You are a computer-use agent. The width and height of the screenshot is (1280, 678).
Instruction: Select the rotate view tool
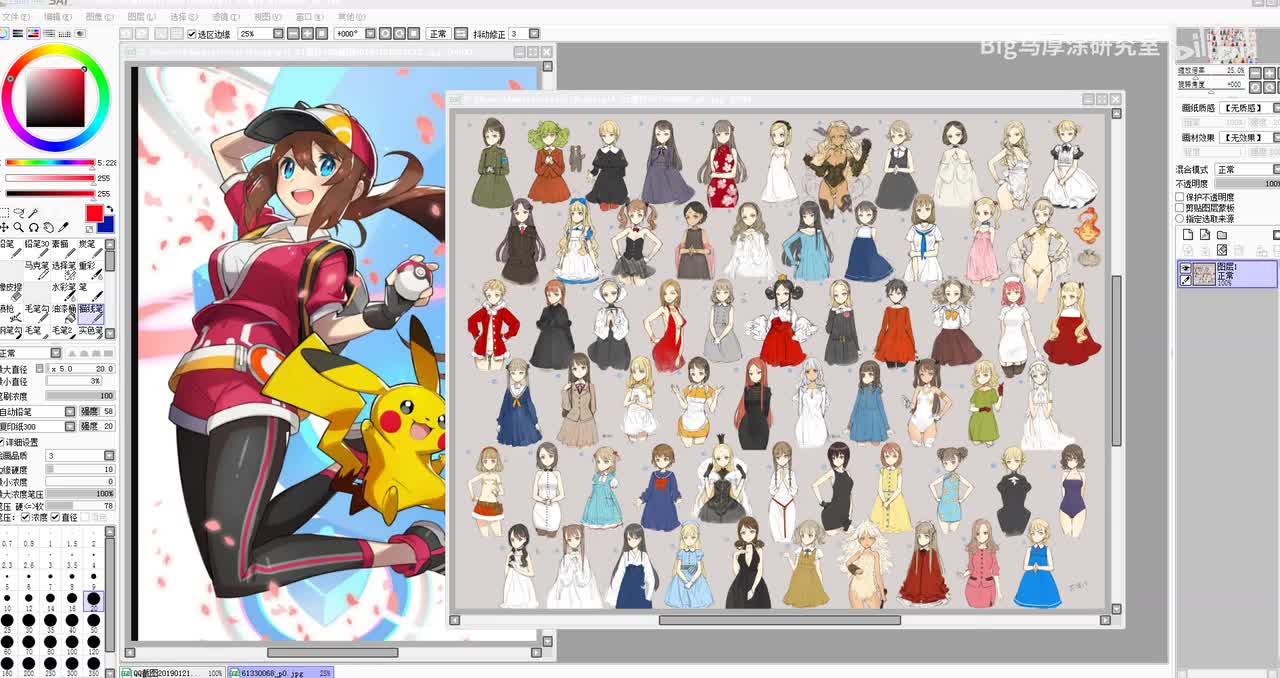pyautogui.click(x=33, y=227)
